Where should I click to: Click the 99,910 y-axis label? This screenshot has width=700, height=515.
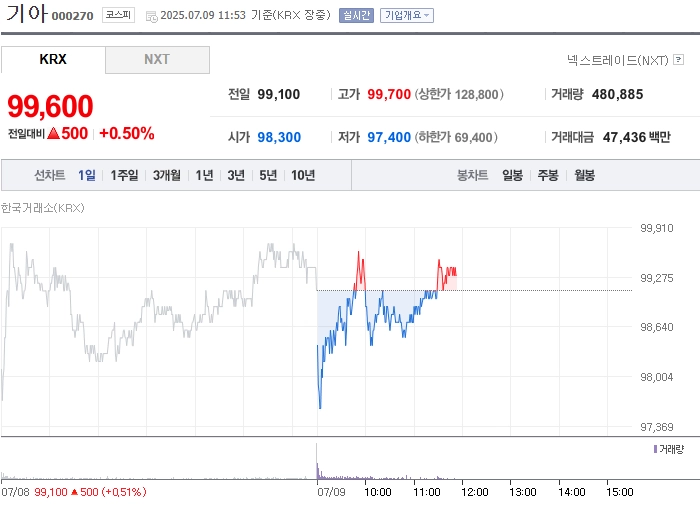coord(657,228)
